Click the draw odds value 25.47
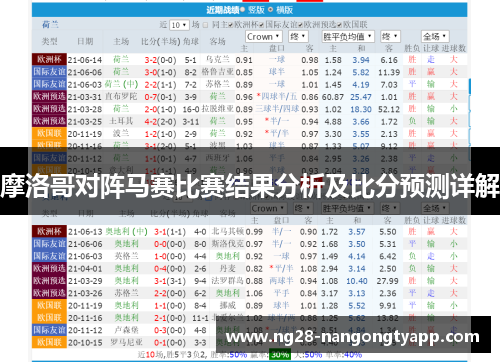Screen dimensions: 500x362 (x=361, y=97)
